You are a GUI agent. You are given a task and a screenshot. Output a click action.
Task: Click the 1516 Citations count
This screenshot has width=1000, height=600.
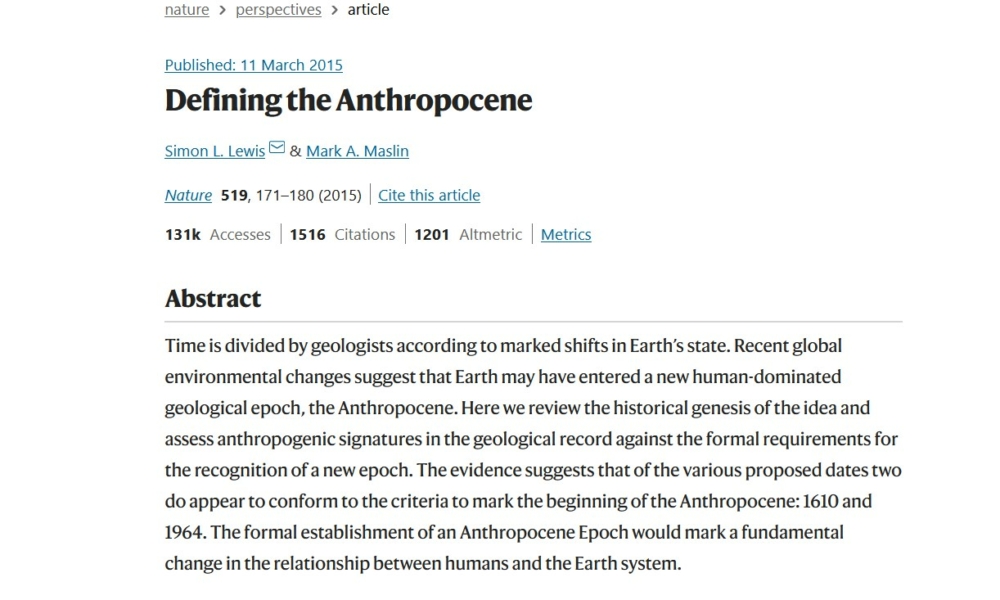342,234
